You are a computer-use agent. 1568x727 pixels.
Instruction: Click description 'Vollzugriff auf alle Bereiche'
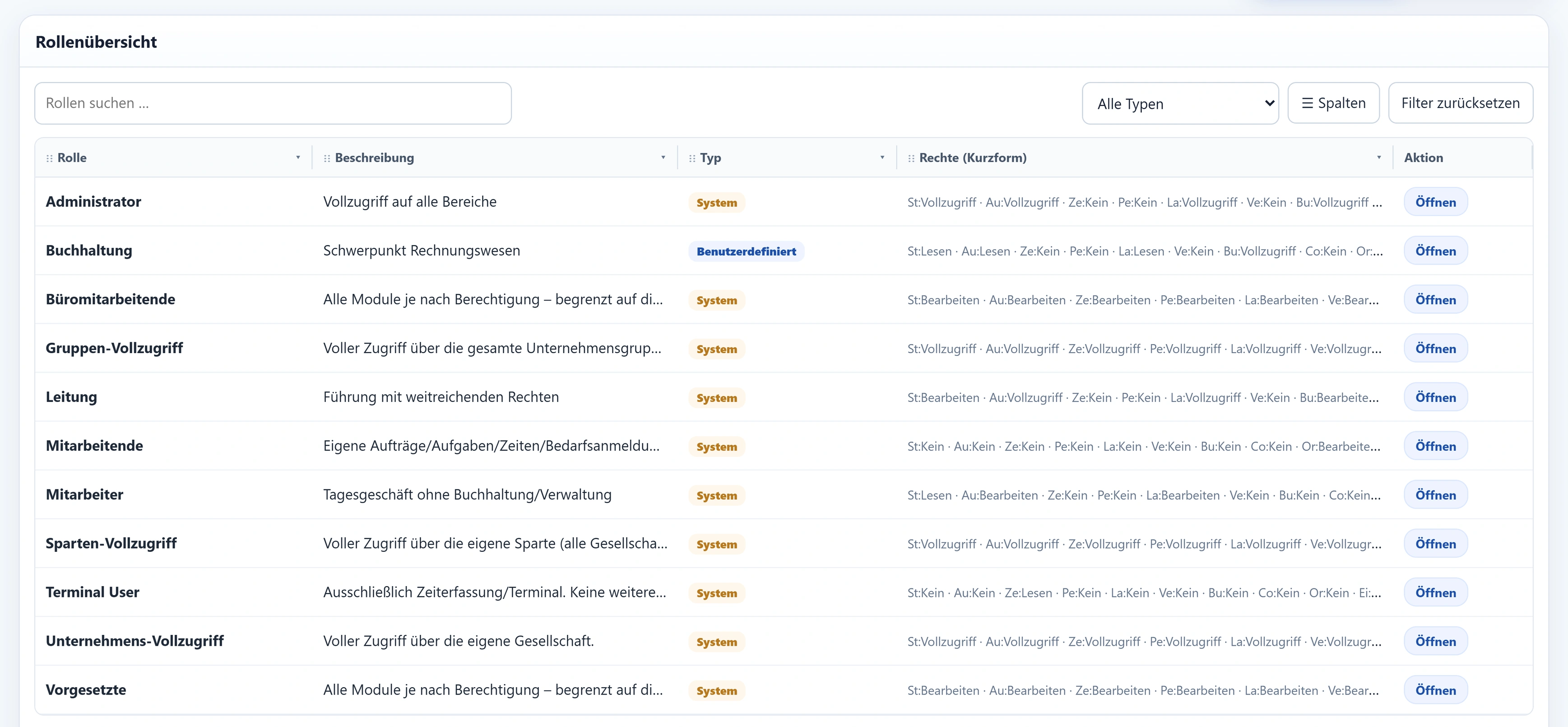pos(410,201)
